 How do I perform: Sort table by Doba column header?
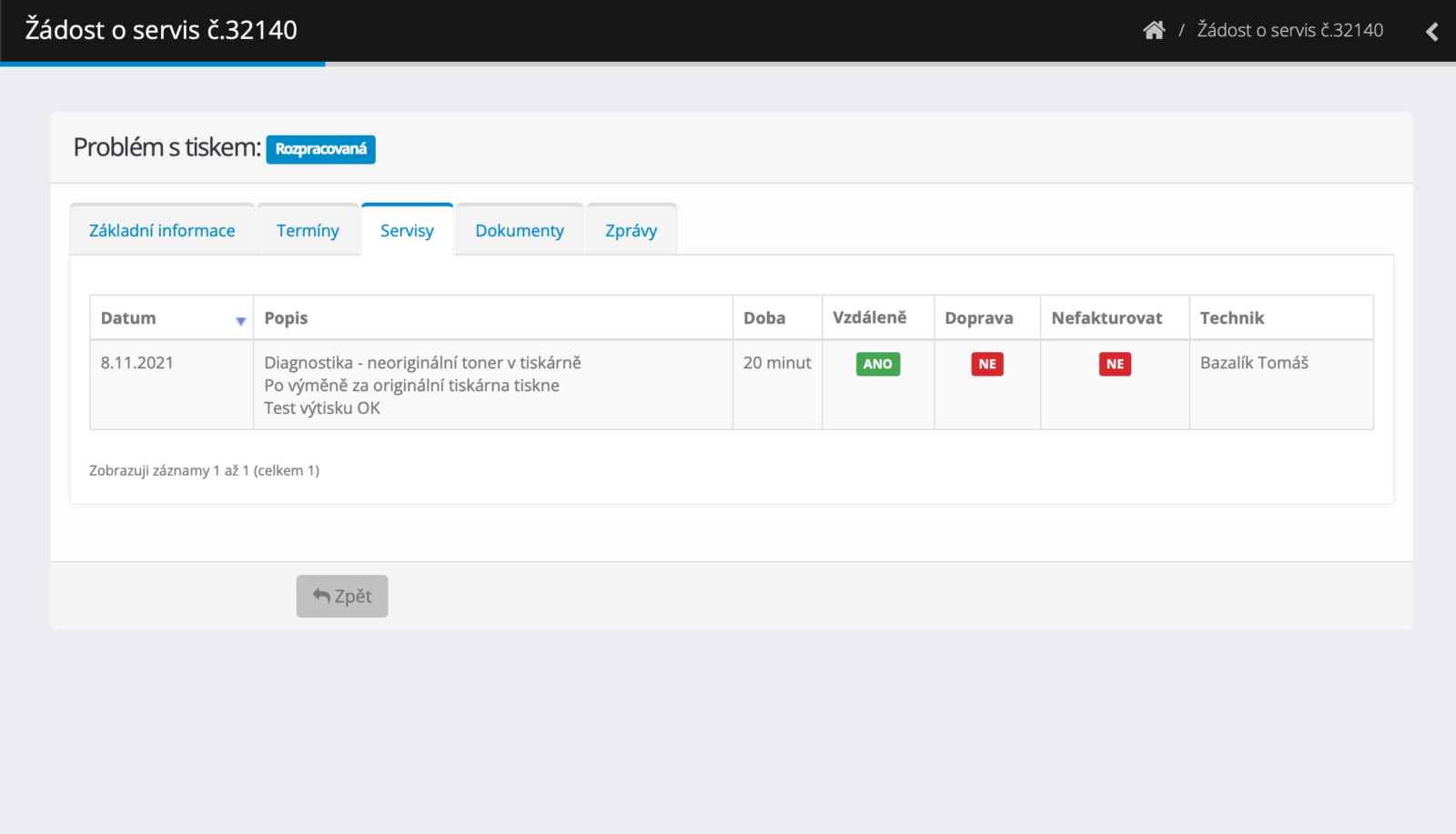[x=764, y=318]
